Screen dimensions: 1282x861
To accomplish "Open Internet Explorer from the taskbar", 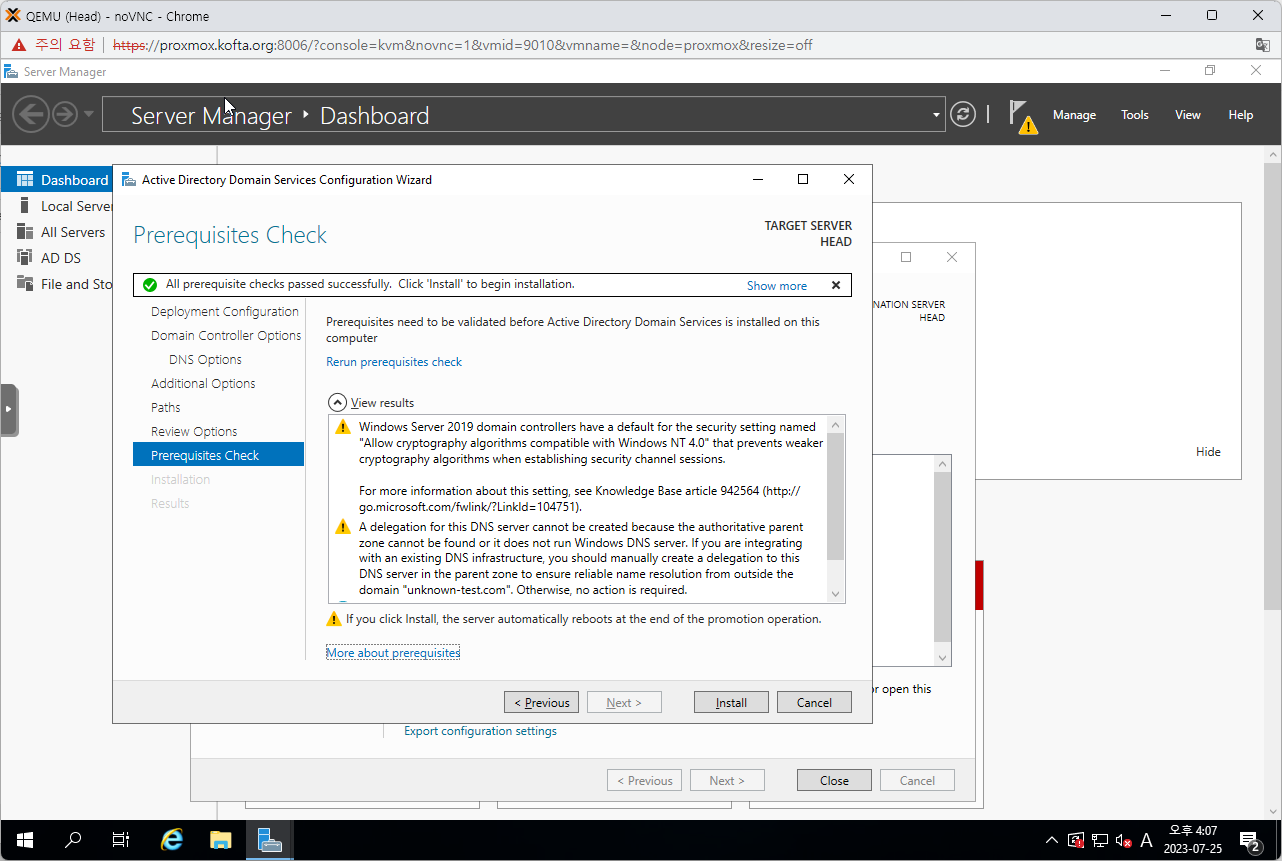I will pos(172,840).
